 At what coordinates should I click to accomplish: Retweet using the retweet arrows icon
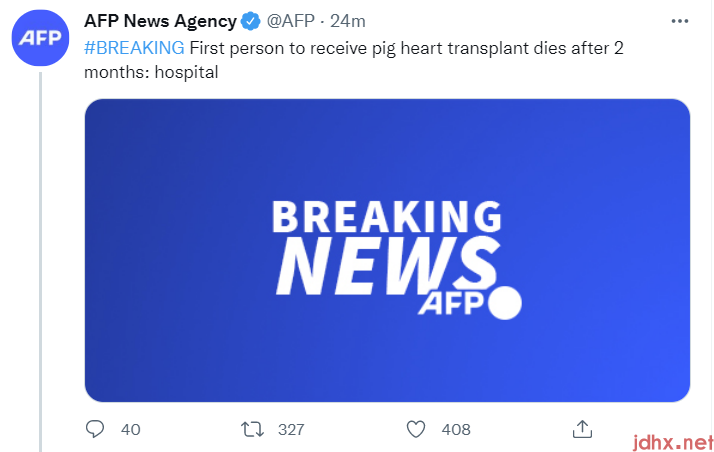(253, 429)
